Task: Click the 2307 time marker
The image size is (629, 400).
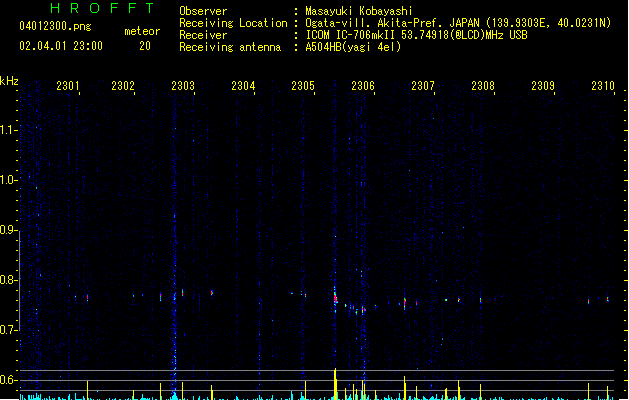Action: coord(423,85)
